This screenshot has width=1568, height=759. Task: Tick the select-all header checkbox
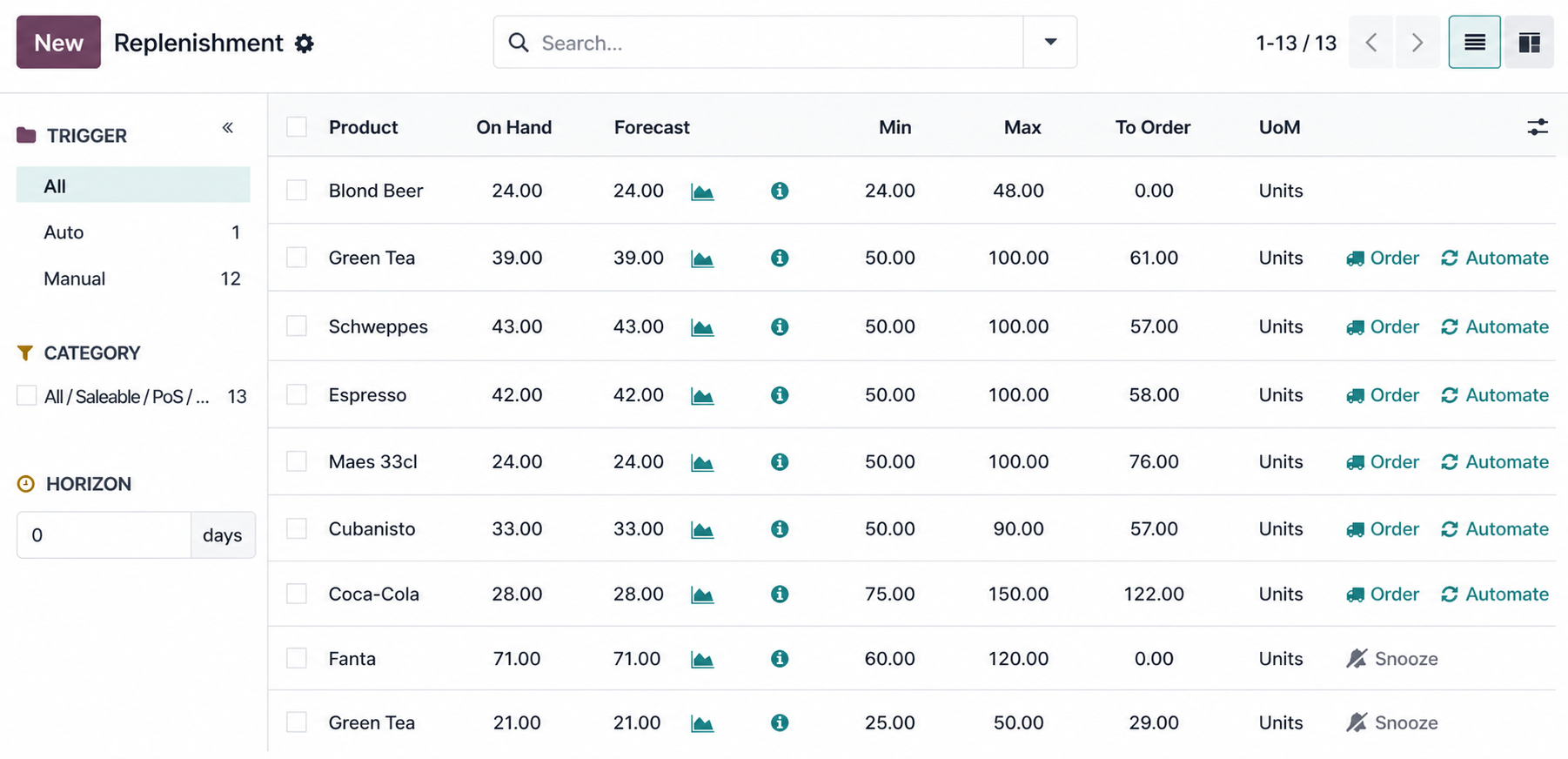(297, 127)
